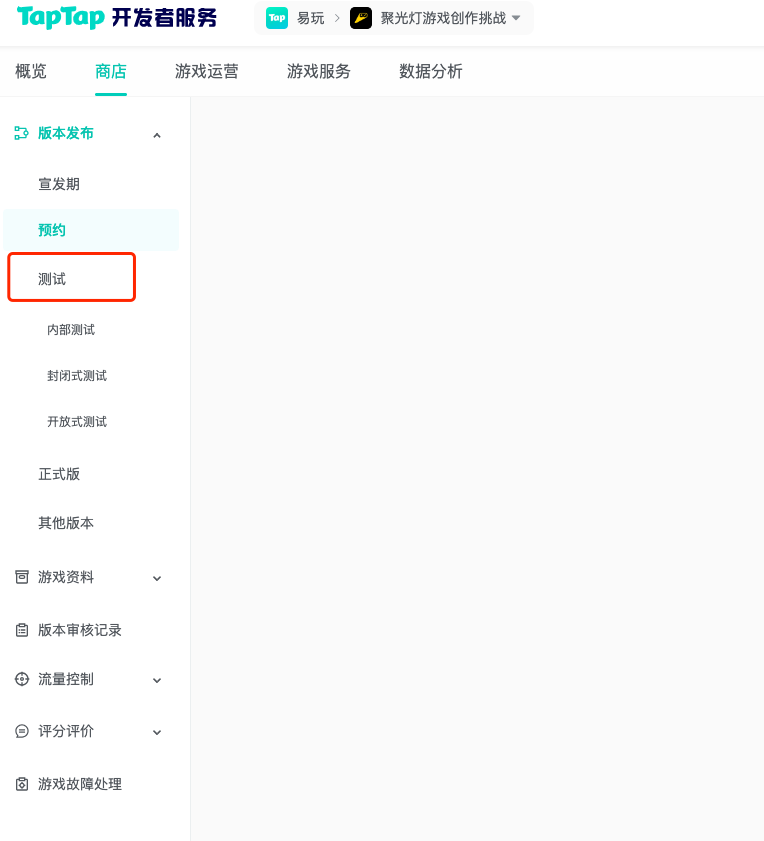Click the 游戏资料 archive icon
Screen dimensions: 764x841
[22, 577]
